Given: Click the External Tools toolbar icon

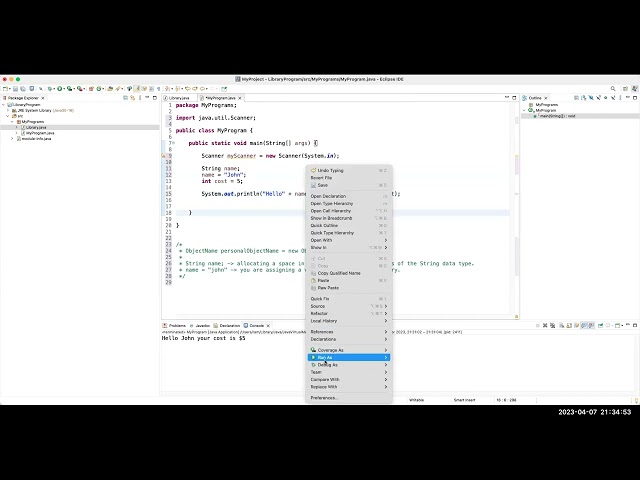Looking at the screenshot, I should 80,89.
